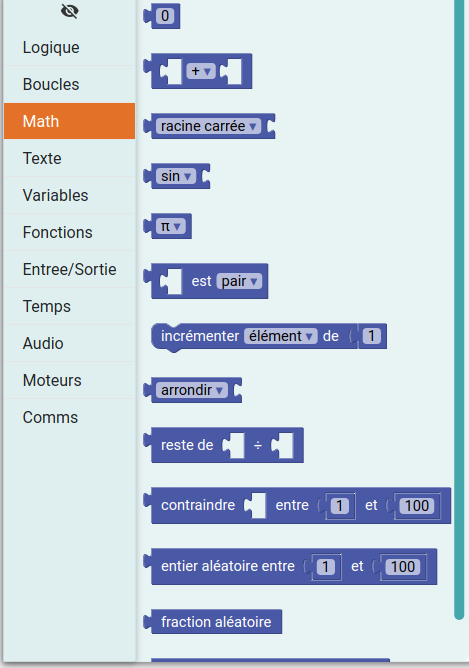The image size is (469, 668).
Task: Open the racine carrée dropdown
Action: tap(208, 126)
